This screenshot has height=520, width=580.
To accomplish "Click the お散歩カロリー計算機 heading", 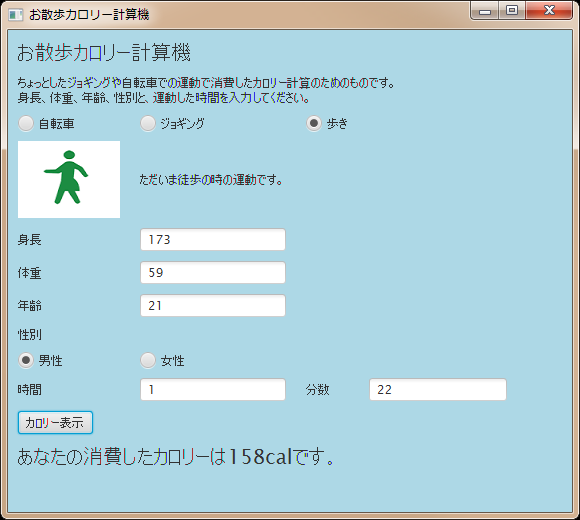I will point(104,53).
